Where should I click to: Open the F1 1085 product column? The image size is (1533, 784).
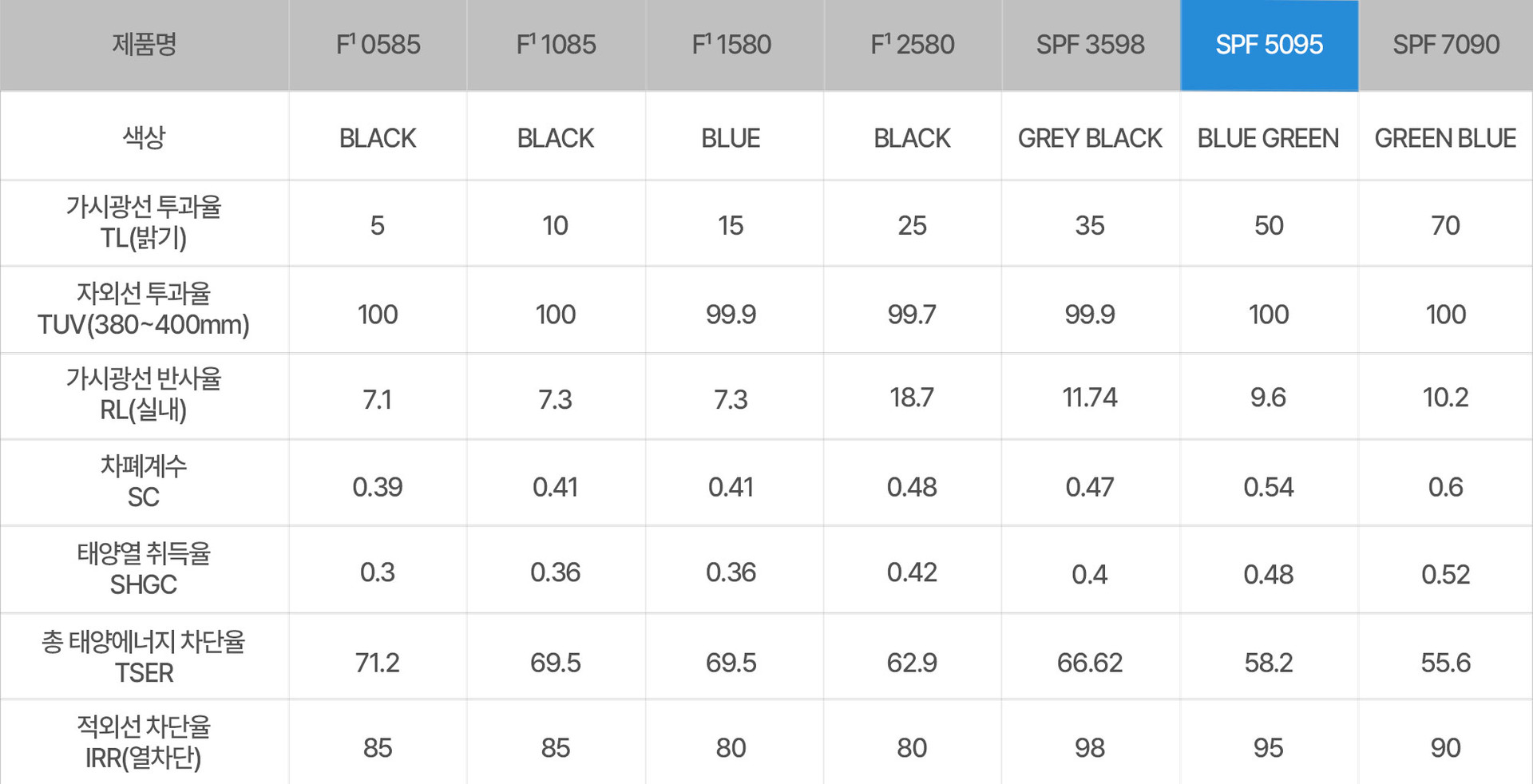(x=556, y=46)
